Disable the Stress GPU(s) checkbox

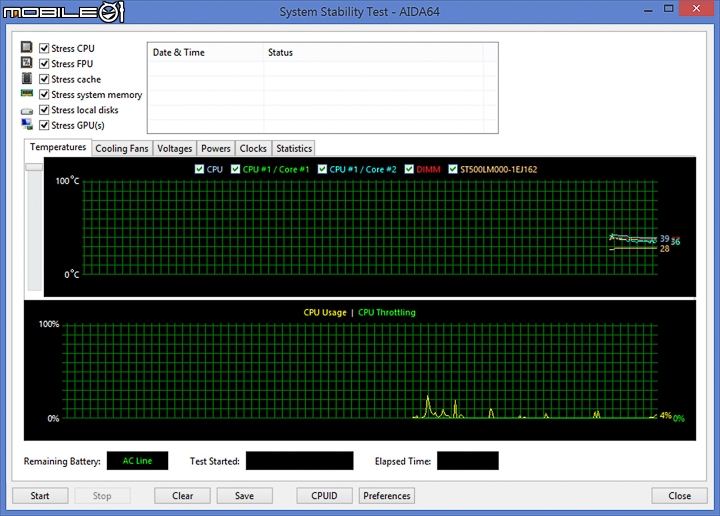[44, 125]
